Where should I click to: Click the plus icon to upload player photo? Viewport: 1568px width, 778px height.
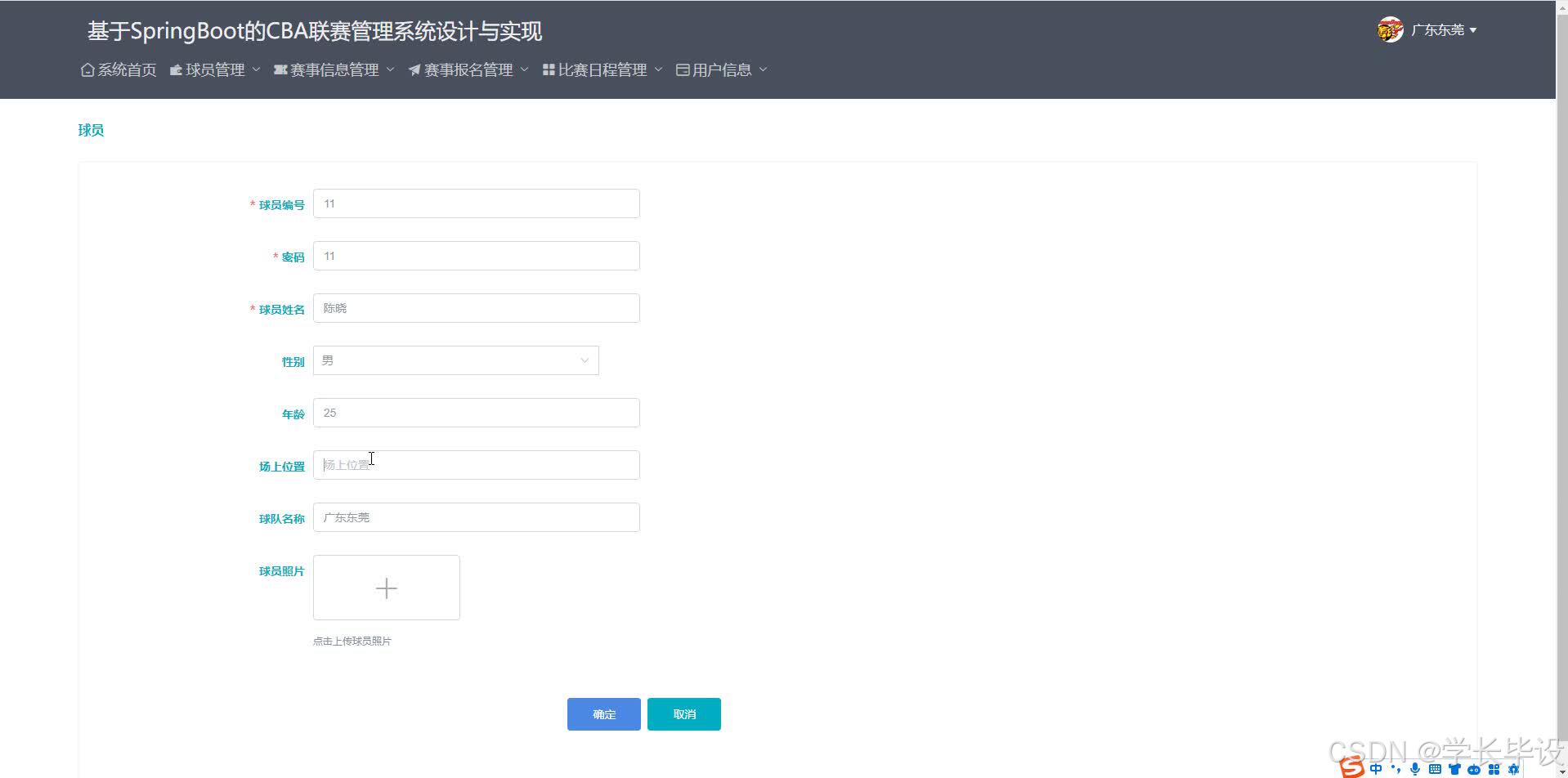click(387, 588)
